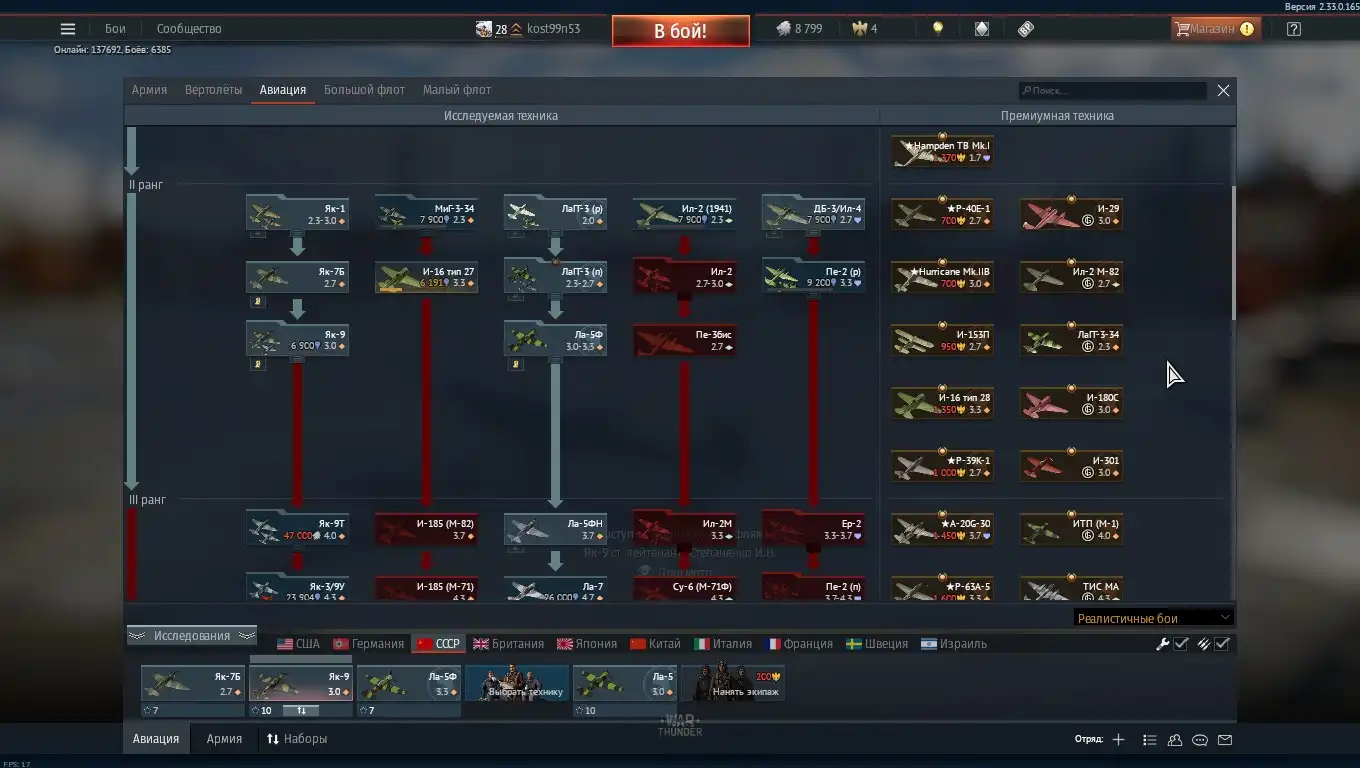1360x768 pixels.
Task: Select the Израиль nation tab
Action: click(954, 644)
